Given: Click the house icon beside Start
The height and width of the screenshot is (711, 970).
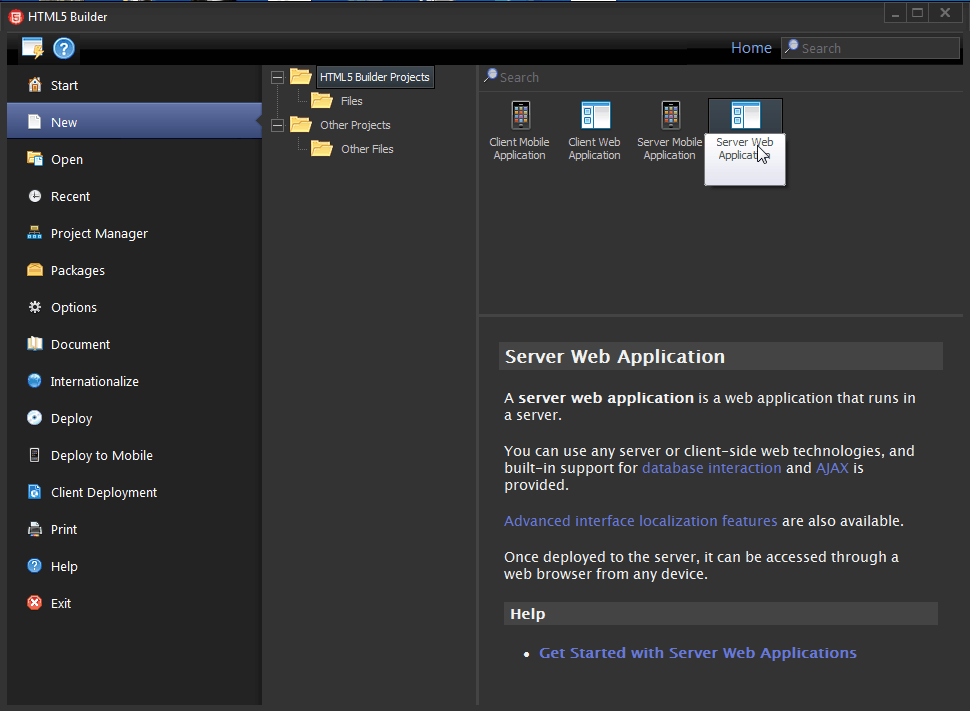Looking at the screenshot, I should pos(35,85).
